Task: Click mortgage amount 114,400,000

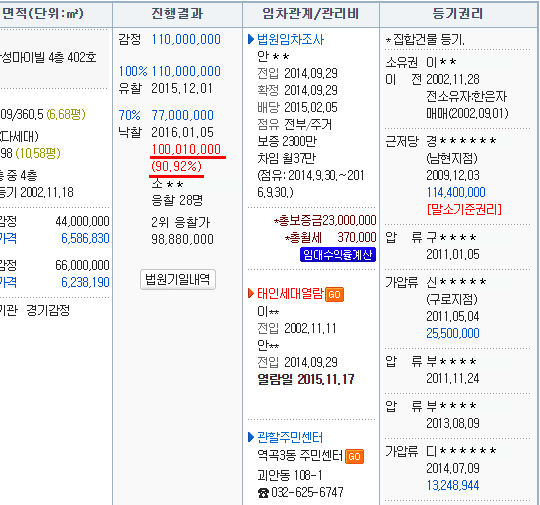Action: click(456, 192)
